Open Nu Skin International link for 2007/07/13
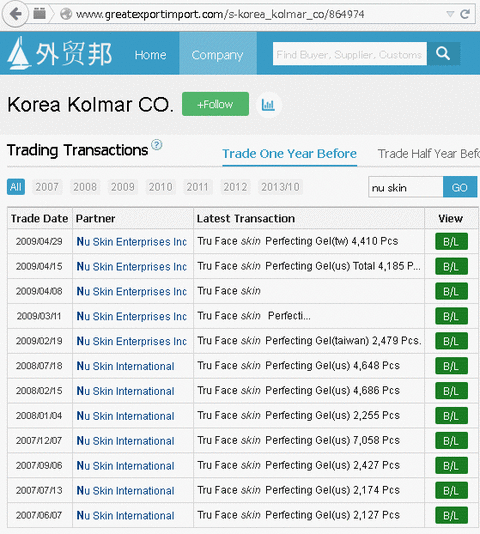 pos(125,490)
